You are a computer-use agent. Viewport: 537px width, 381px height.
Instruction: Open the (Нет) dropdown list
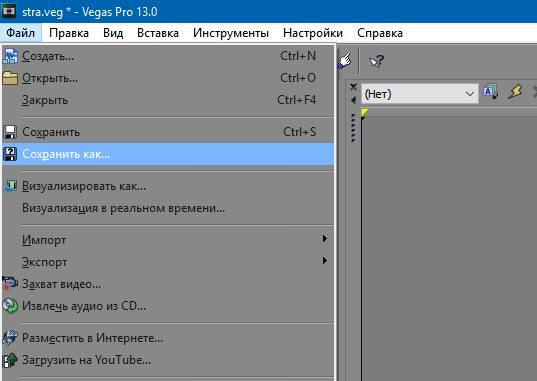tap(420, 94)
